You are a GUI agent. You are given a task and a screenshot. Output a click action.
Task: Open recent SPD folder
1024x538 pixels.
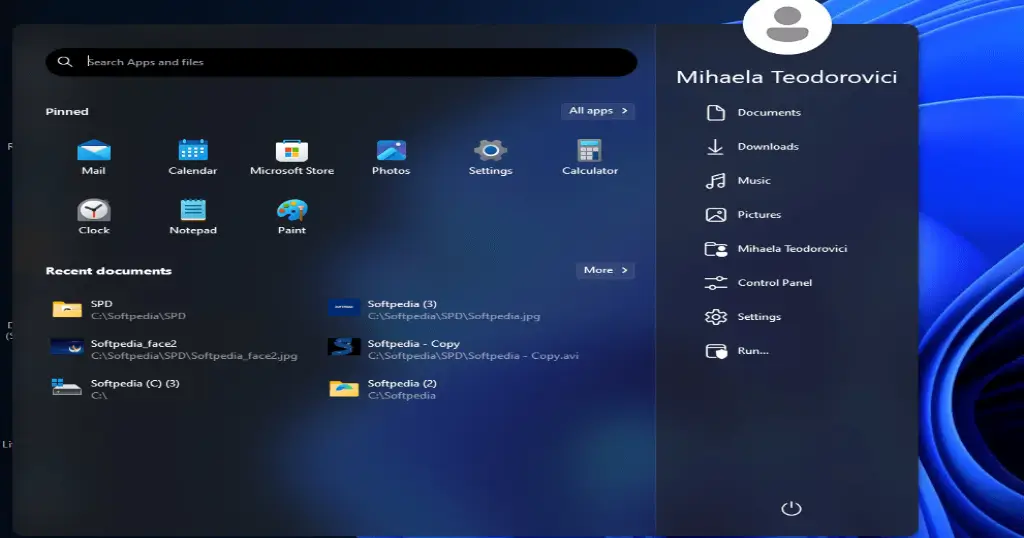(120, 309)
